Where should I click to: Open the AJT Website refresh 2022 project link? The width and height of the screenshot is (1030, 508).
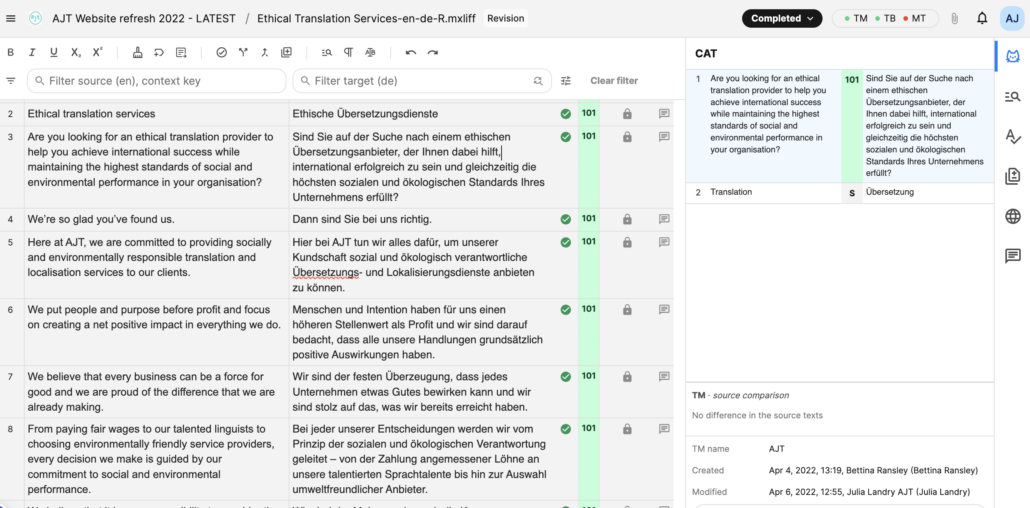point(144,18)
